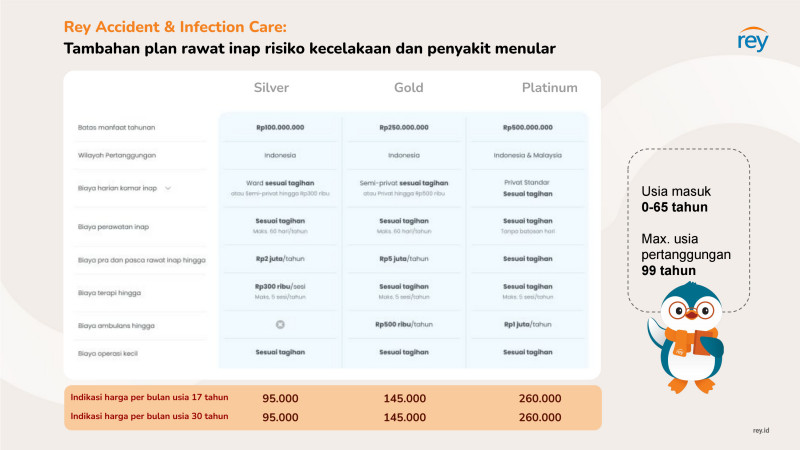Expand the Biaya harian kamar inap chevron
The image size is (800, 450).
[x=168, y=188]
